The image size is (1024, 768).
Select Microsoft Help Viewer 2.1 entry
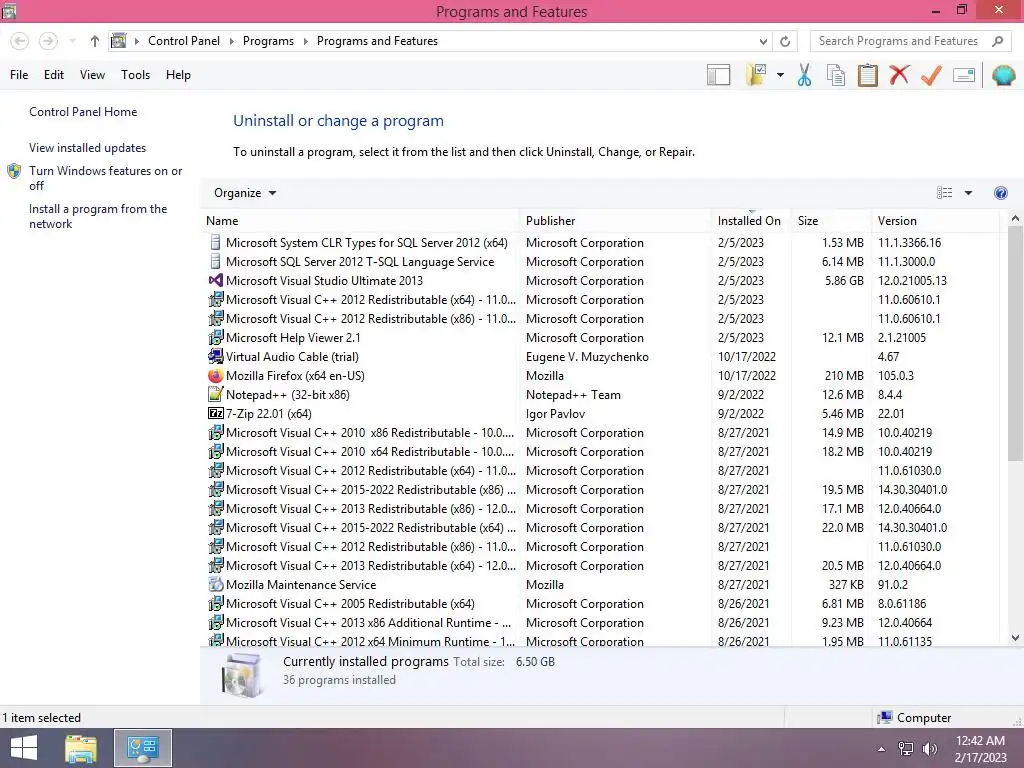coord(601,338)
